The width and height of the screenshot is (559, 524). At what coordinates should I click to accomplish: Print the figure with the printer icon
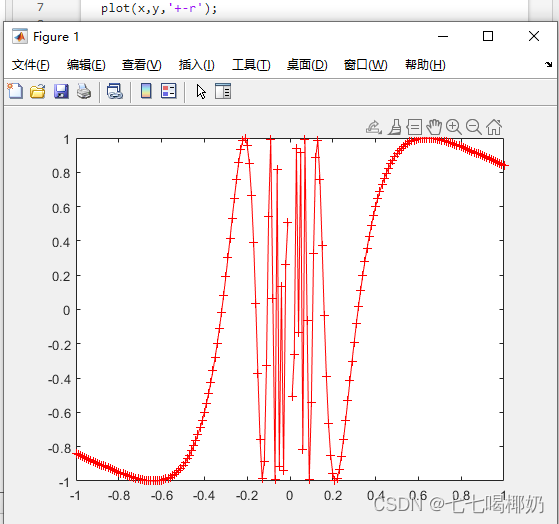(x=84, y=92)
